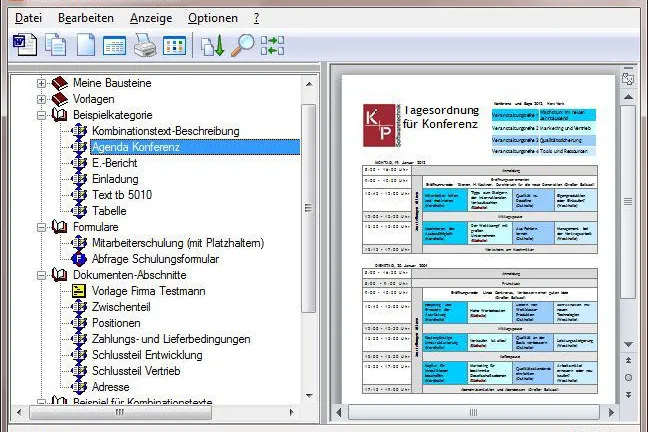Click the printer toolbar icon

[145, 45]
